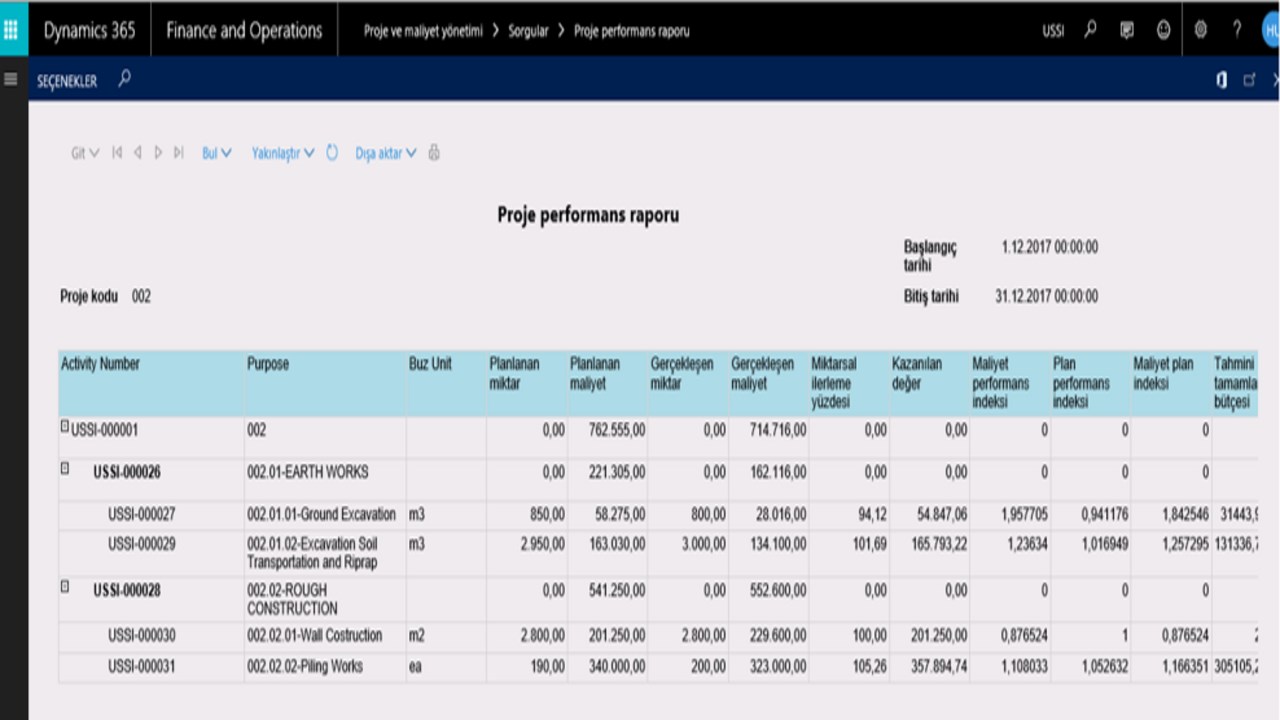The height and width of the screenshot is (720, 1280).
Task: Switch the USSI company selector
Action: (1053, 31)
